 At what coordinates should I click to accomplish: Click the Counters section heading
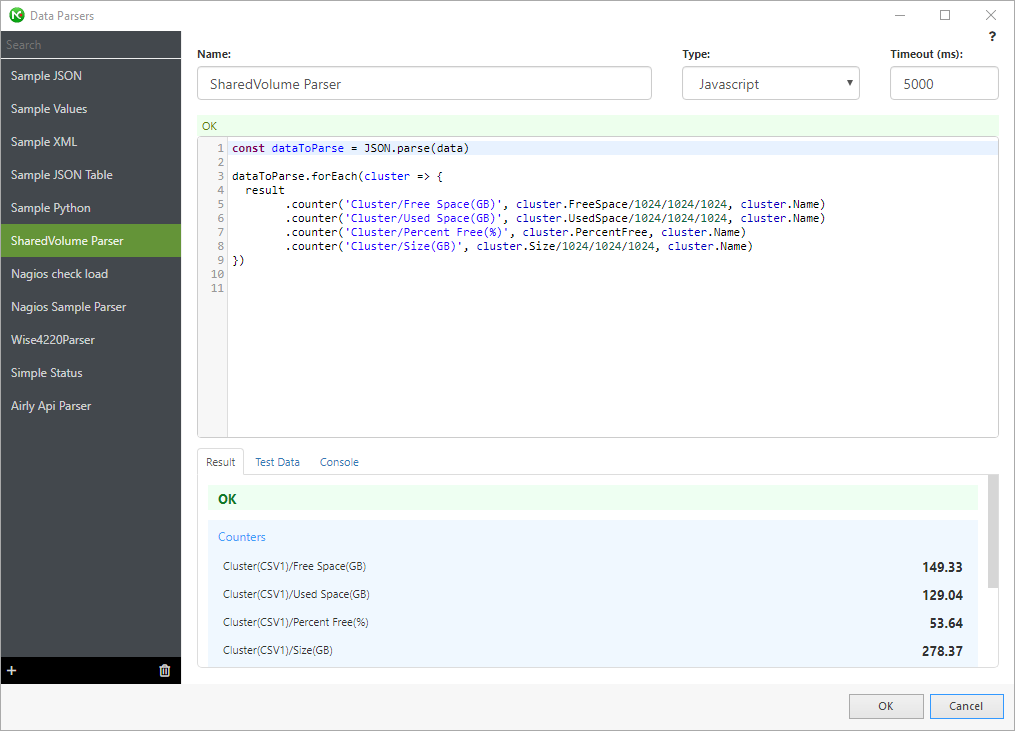point(241,537)
